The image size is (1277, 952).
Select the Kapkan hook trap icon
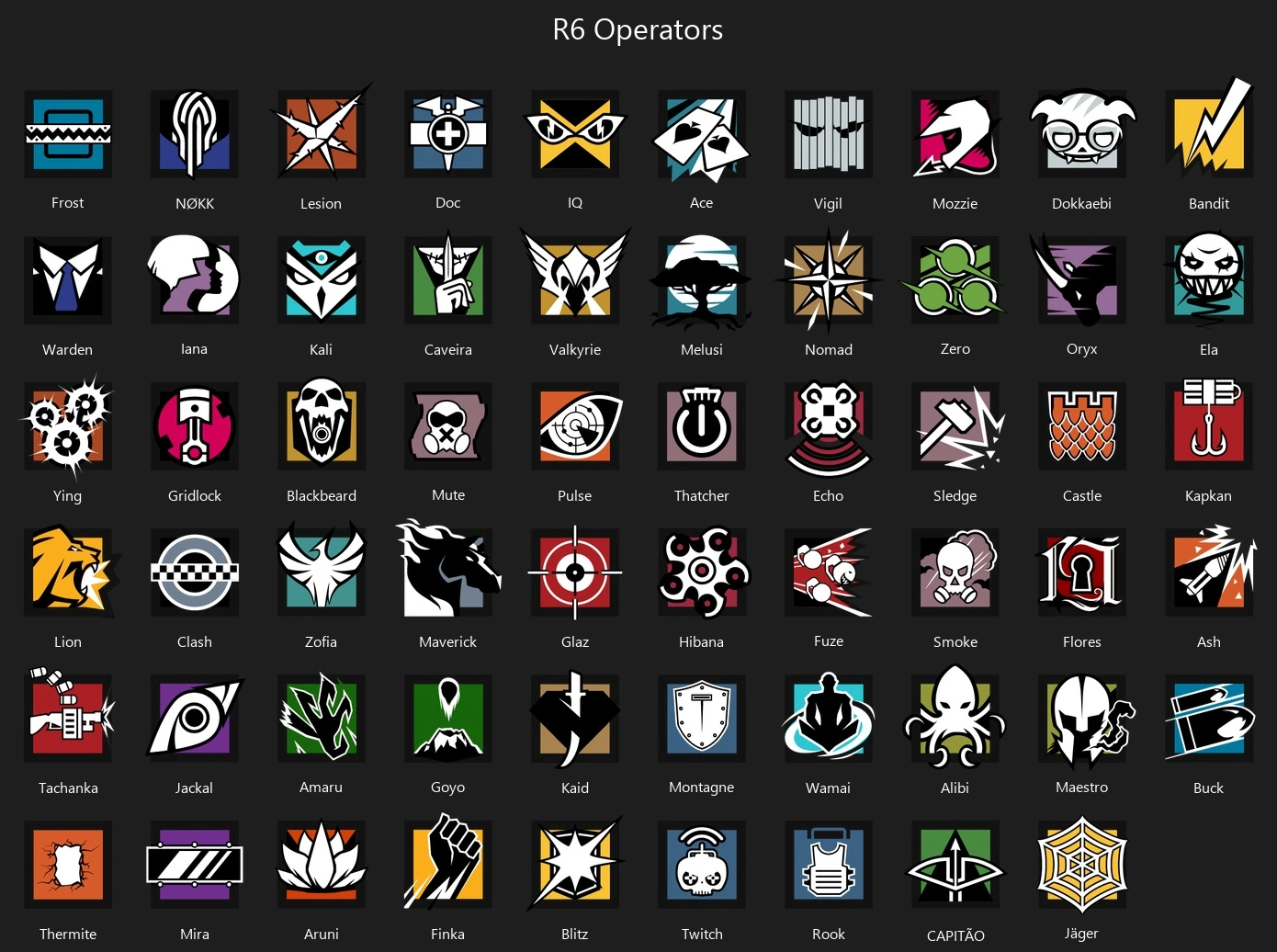[1209, 424]
